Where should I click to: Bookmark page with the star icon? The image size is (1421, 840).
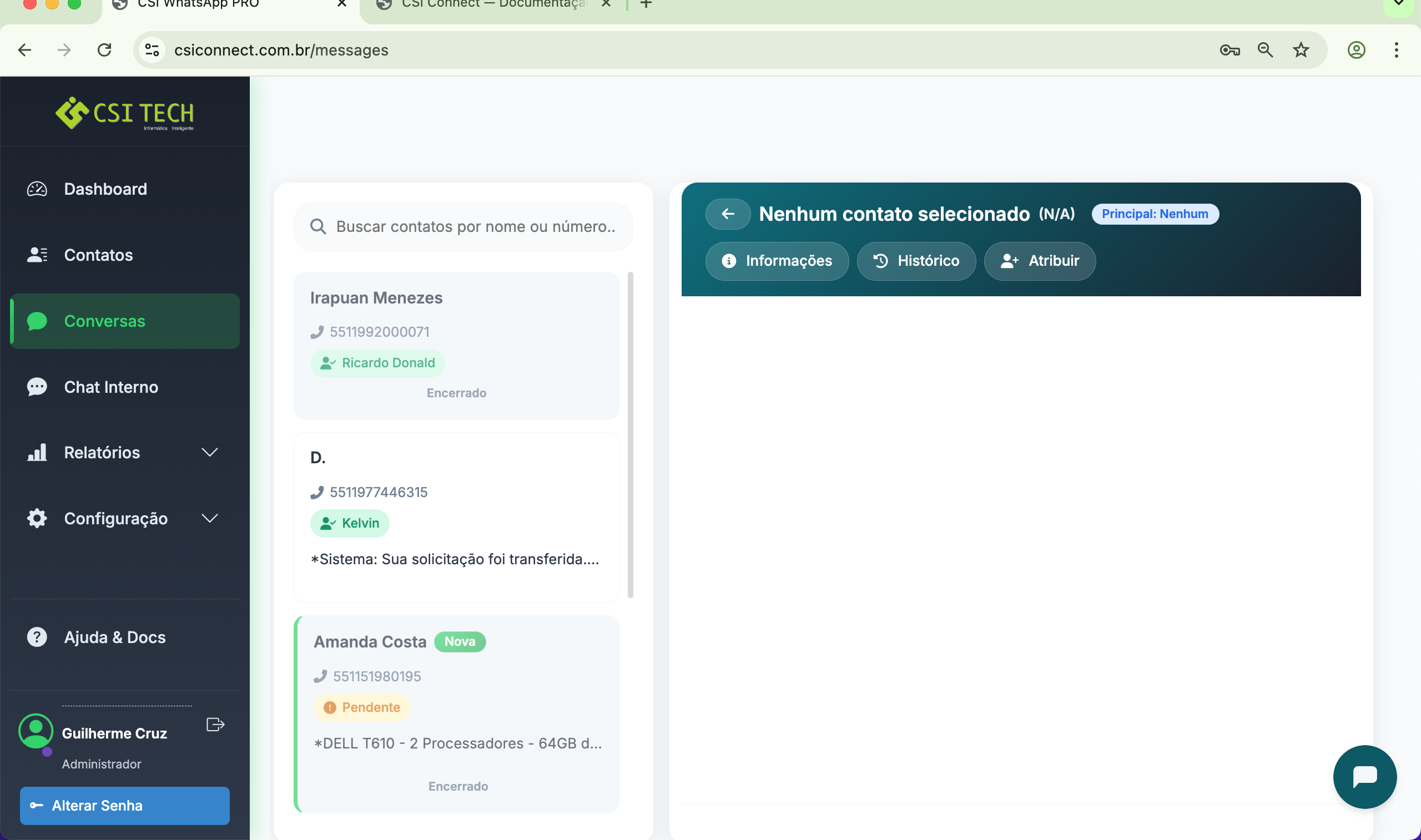point(1301,50)
